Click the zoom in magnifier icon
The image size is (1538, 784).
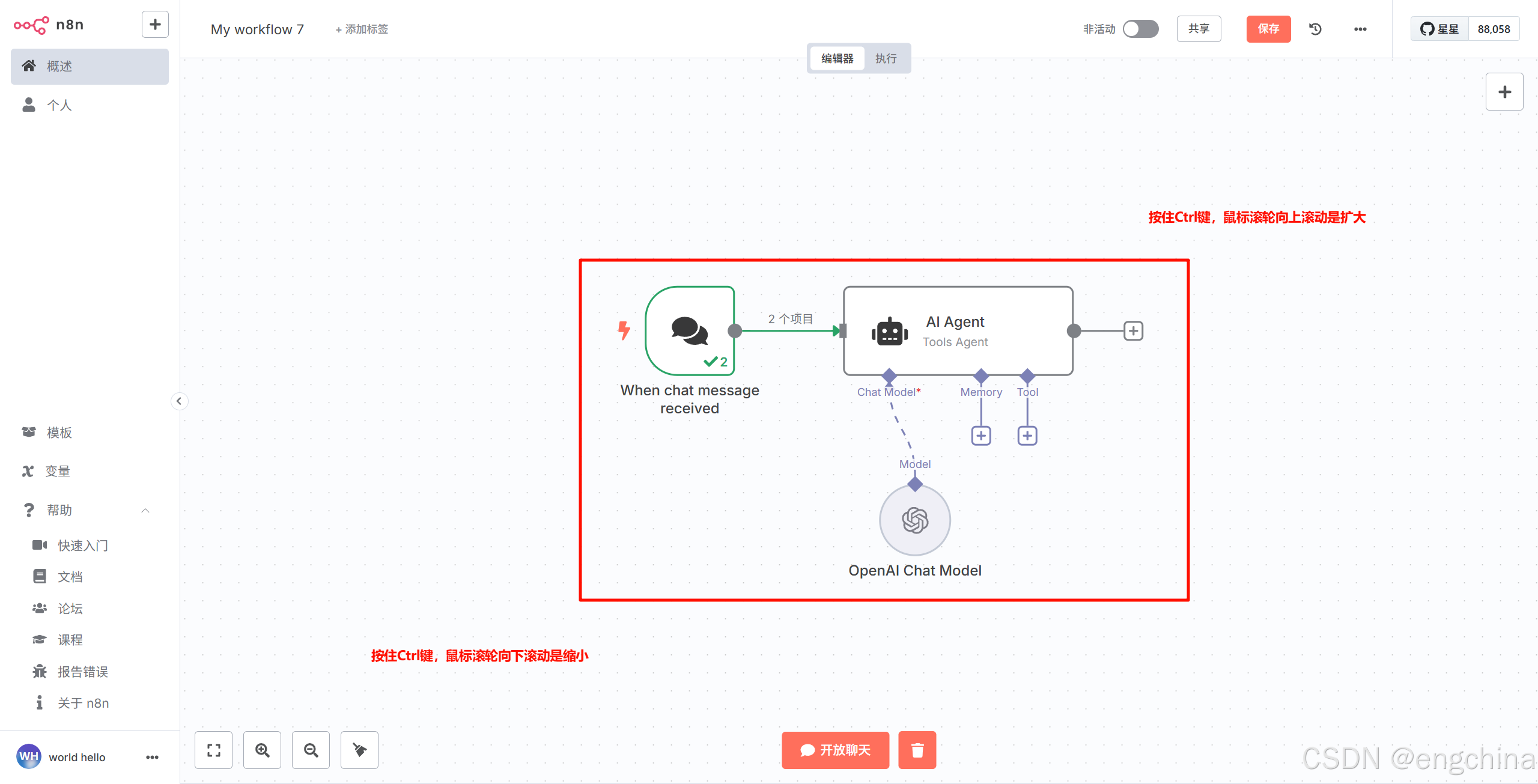point(262,750)
